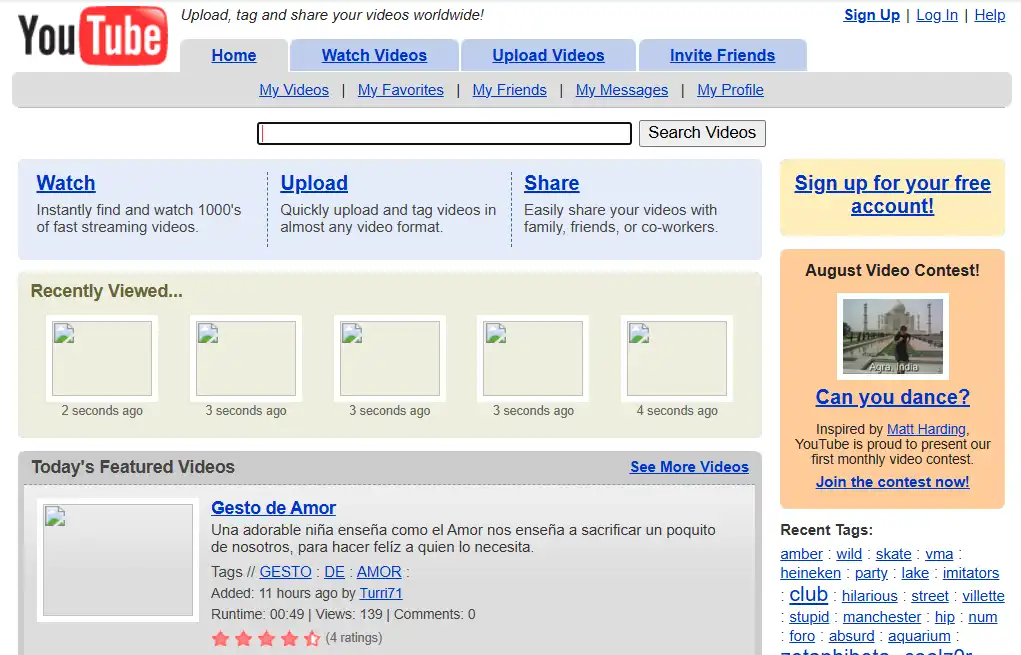The image size is (1021, 655).
Task: Open the Upload Videos tab
Action: coord(548,55)
